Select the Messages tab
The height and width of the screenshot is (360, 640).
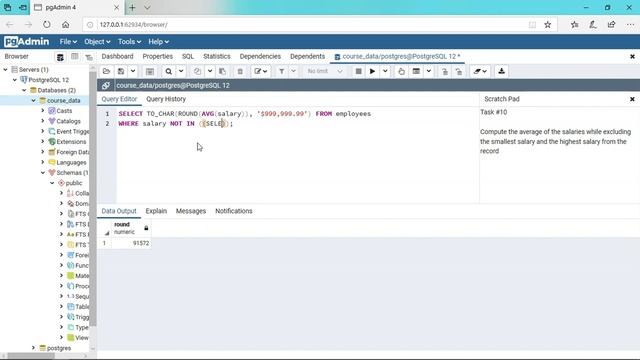click(191, 211)
